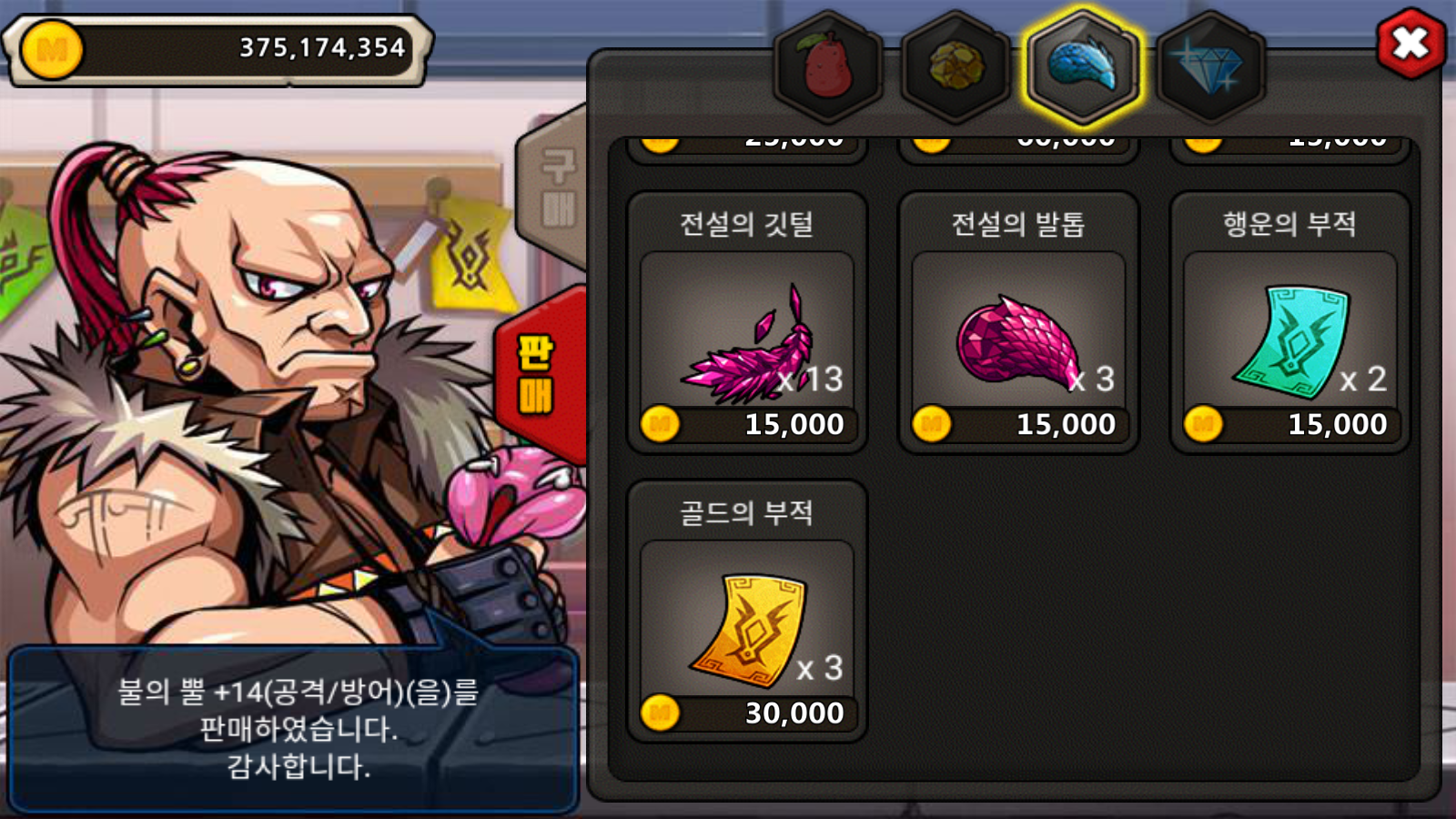Click the 15,000 price under claw
Viewport: 1456px width, 819px height.
(x=1066, y=424)
